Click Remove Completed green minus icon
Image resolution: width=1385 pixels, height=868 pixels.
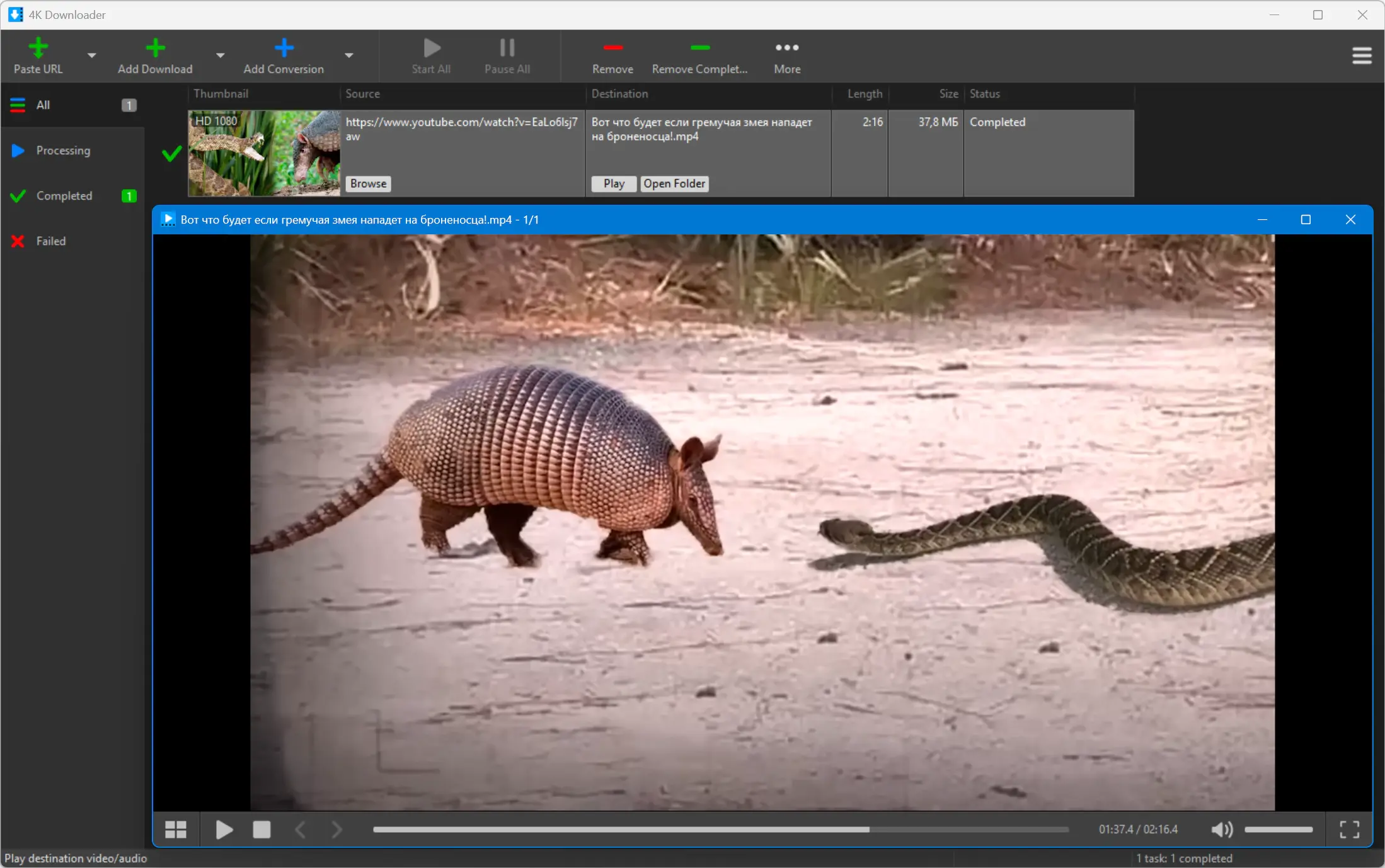tap(699, 48)
